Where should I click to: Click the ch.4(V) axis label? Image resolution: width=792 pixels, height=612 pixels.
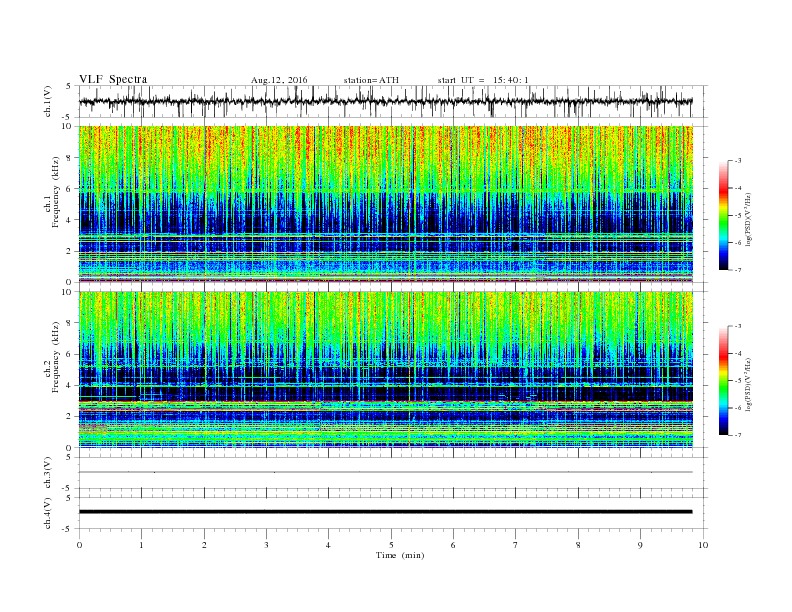coord(48,513)
